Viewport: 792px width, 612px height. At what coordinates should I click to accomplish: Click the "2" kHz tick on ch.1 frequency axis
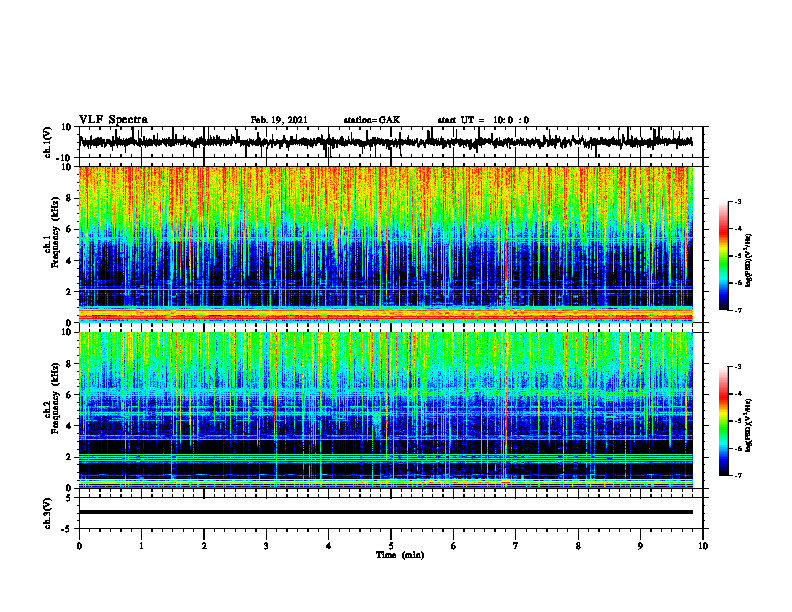pyautogui.click(x=70, y=291)
